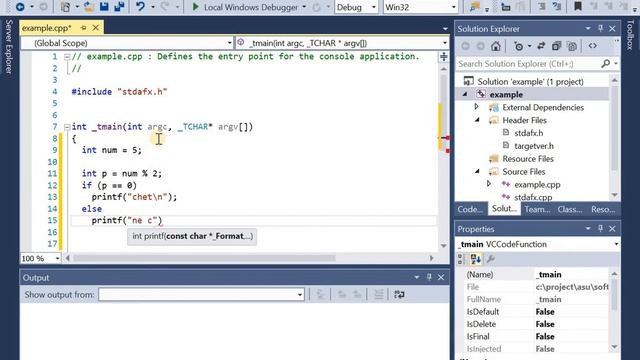Open the Toolbox side tab
The image size is (640, 360).
(x=630, y=34)
